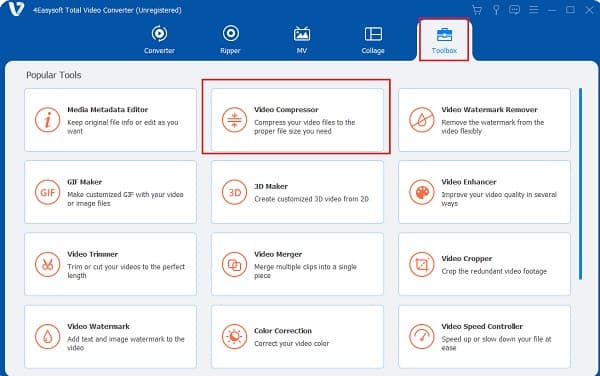The width and height of the screenshot is (600, 376).
Task: Click the register key icon
Action: point(496,10)
